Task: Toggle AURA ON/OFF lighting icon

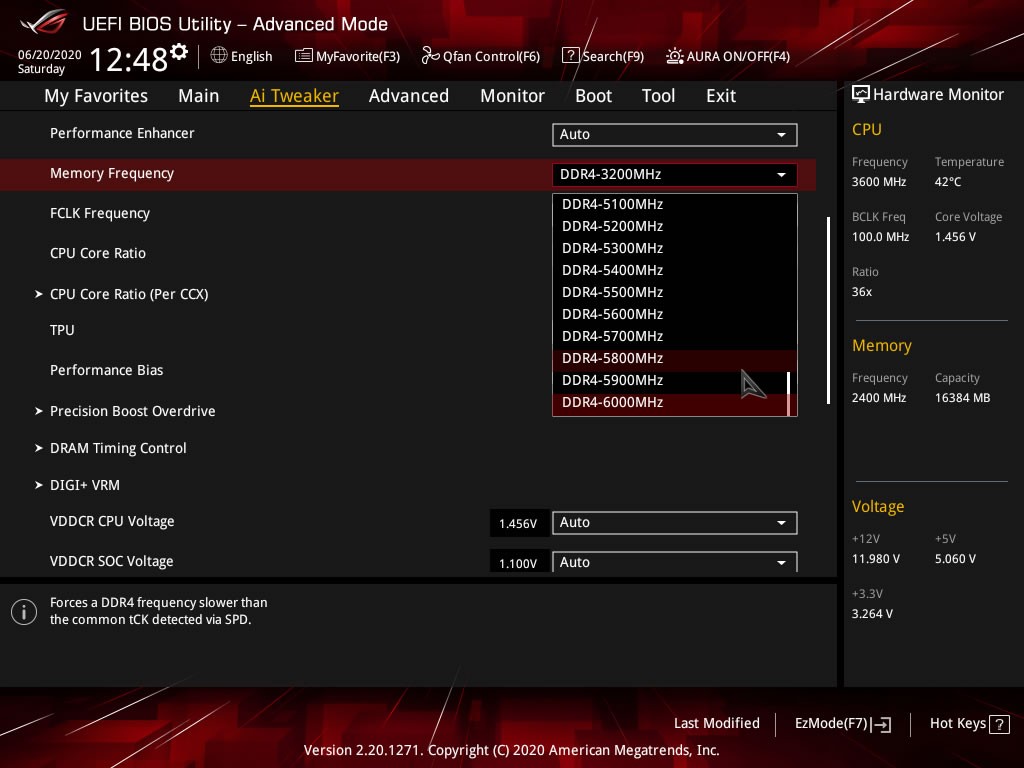Action: [675, 56]
